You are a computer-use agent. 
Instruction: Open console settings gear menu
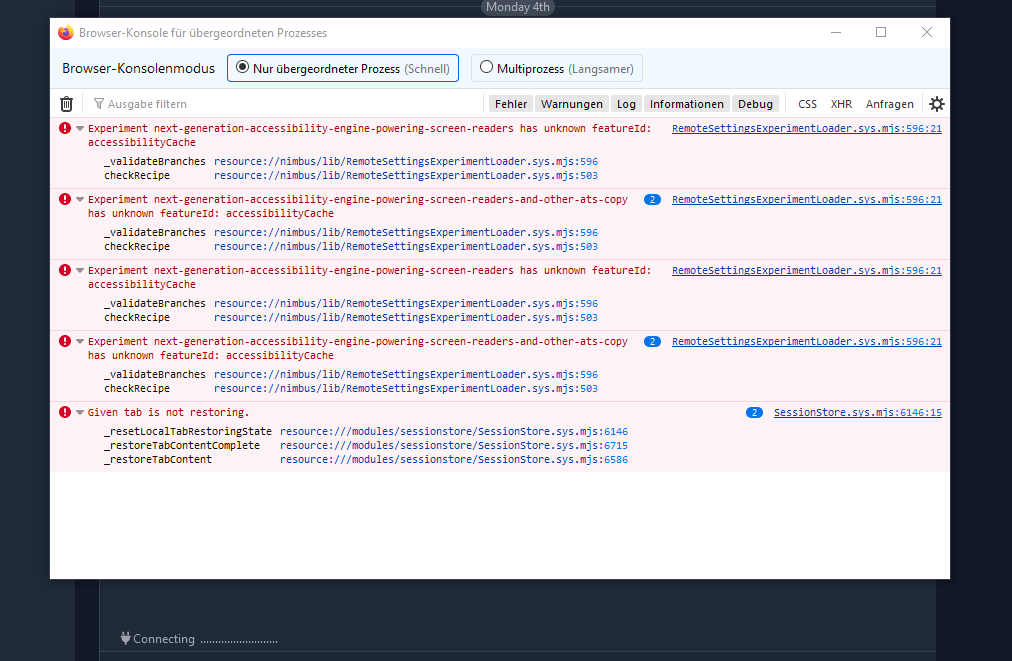[x=936, y=104]
